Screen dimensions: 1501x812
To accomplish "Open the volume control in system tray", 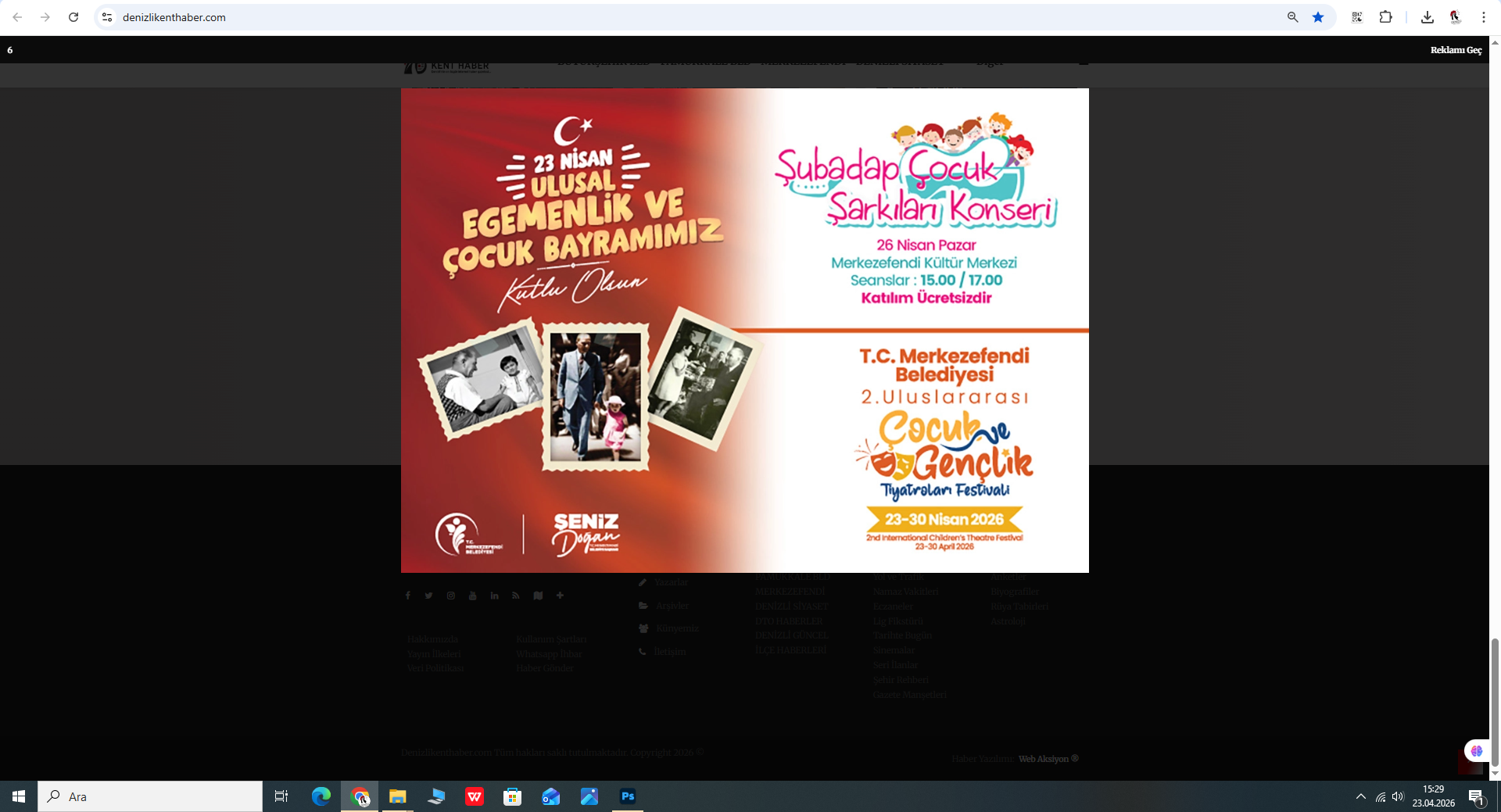I will 1398,796.
